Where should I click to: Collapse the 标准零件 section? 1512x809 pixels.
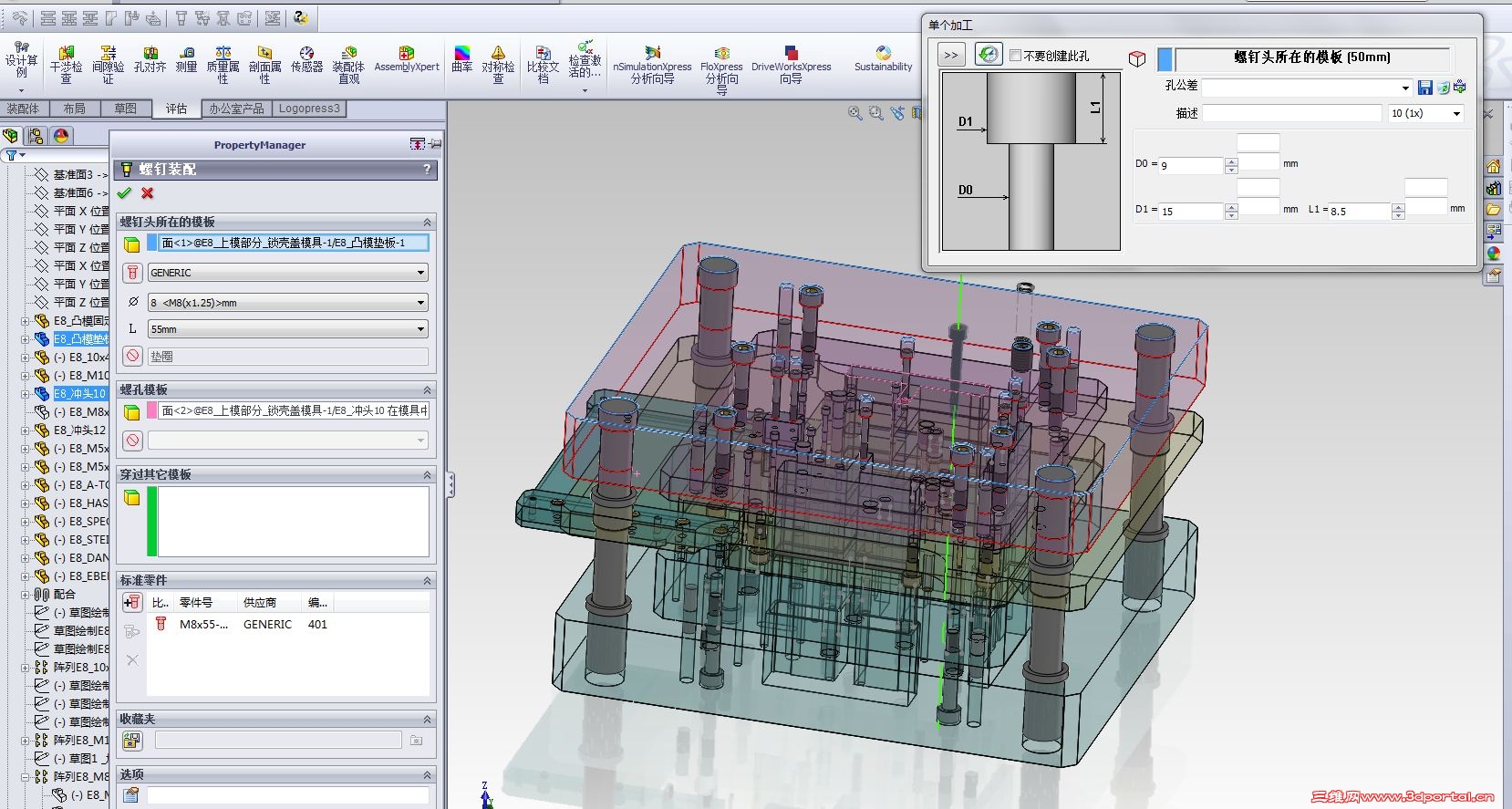427,581
